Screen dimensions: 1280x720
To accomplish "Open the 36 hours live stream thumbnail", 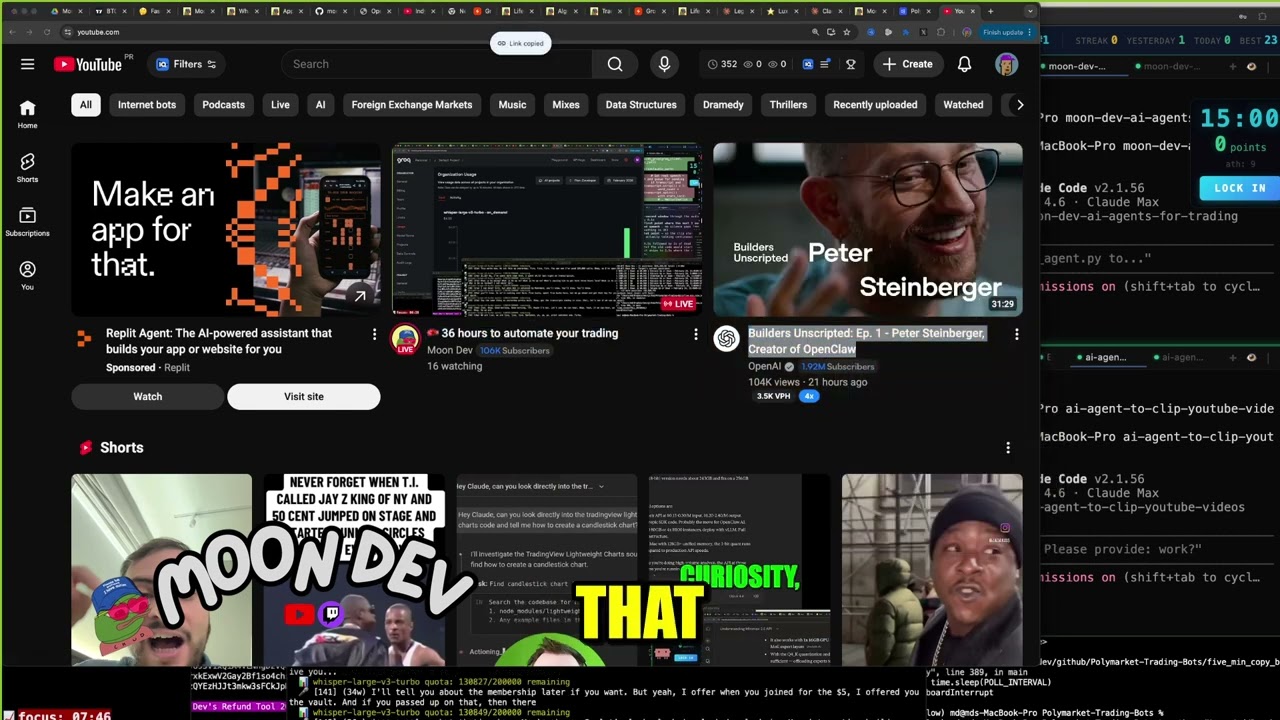I will coord(547,229).
